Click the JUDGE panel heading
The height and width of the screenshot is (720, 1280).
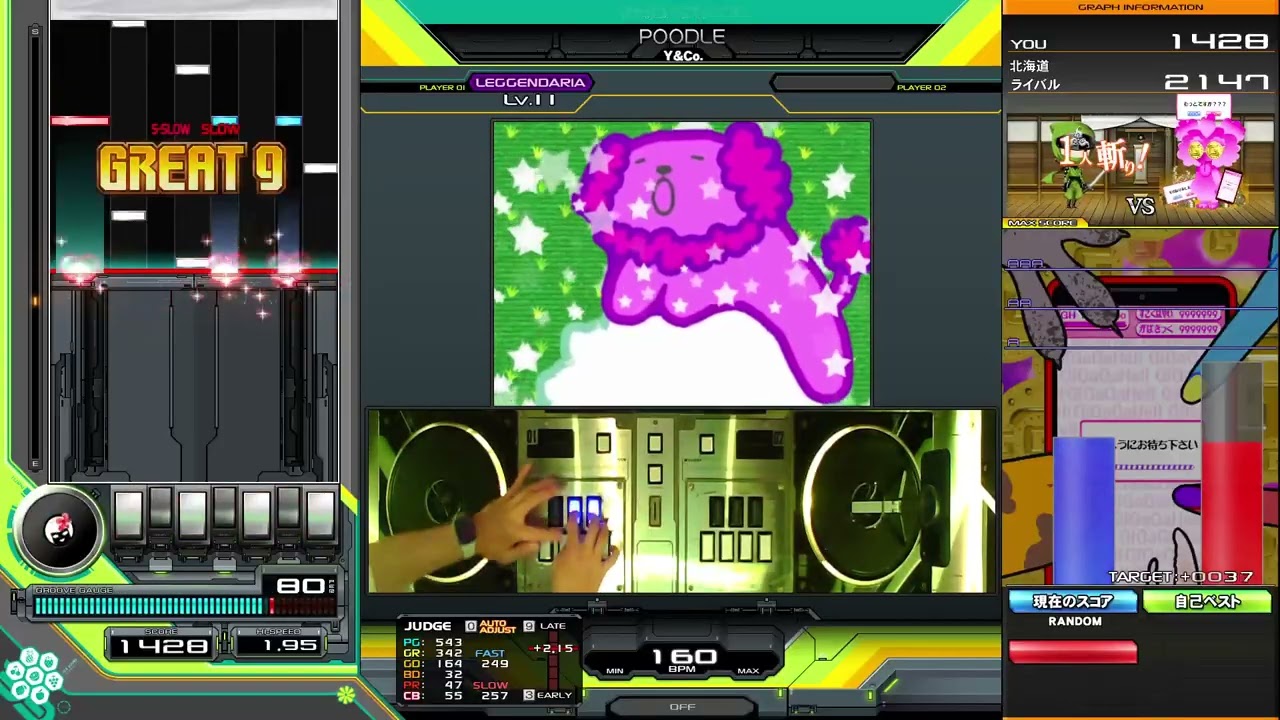click(x=428, y=626)
